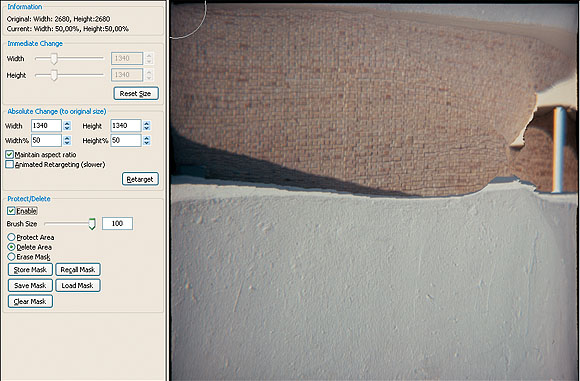Screen dimensions: 580x381
Task: Click the Brush Size value field
Action: click(117, 223)
